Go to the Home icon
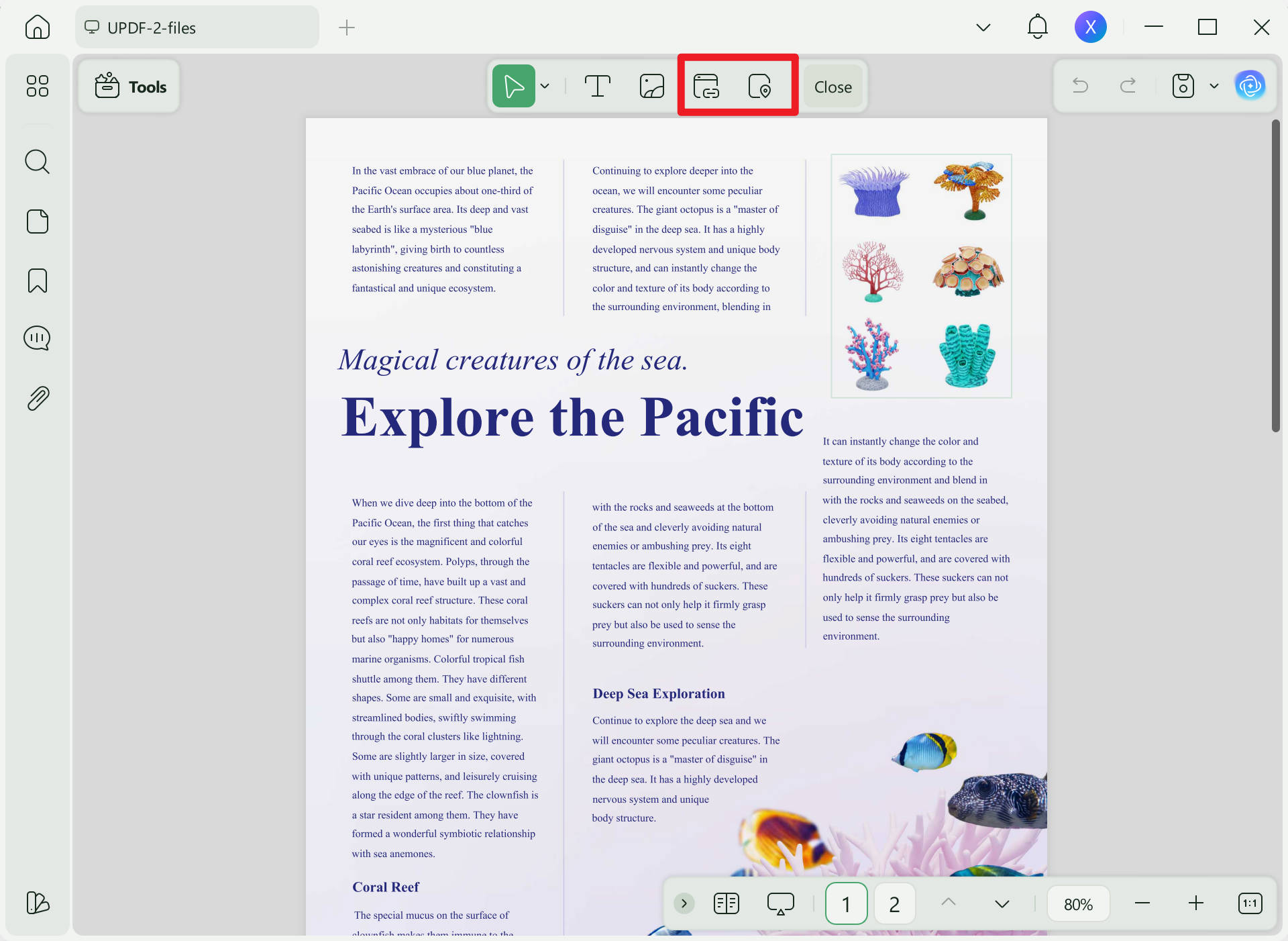Viewport: 1288px width, 941px height. [38, 28]
